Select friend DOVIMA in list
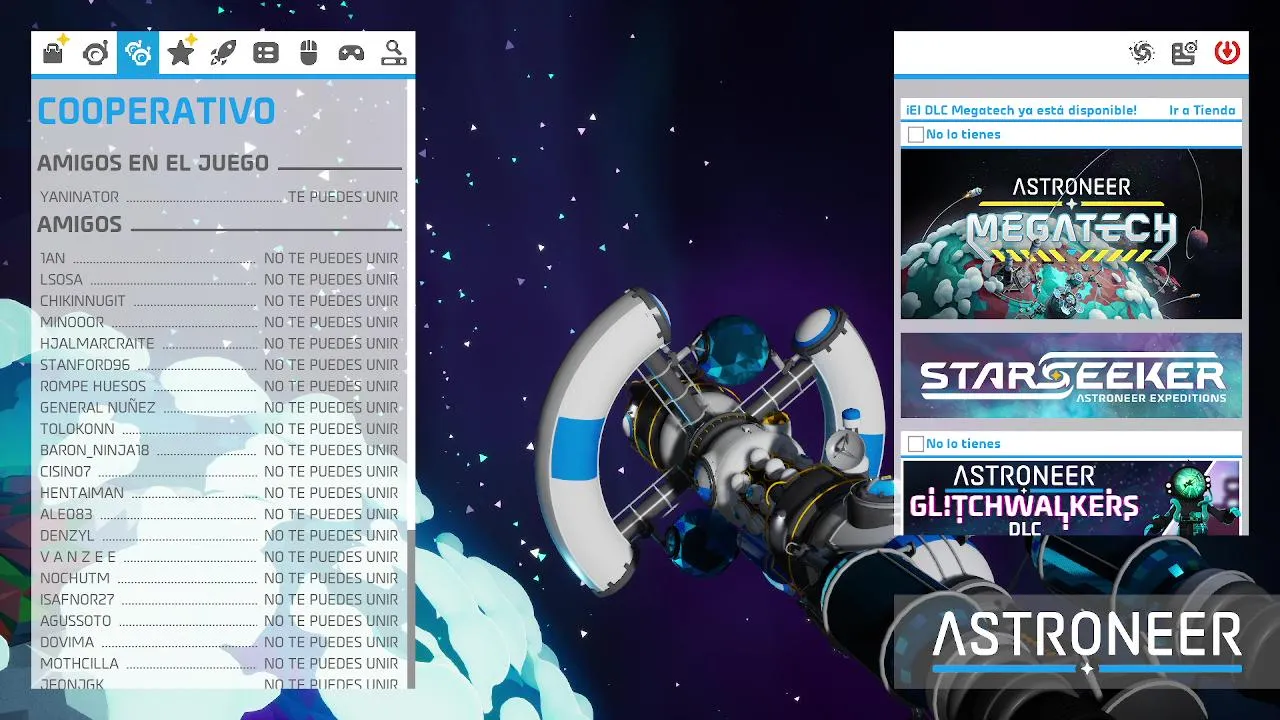This screenshot has width=1280, height=720. click(219, 642)
